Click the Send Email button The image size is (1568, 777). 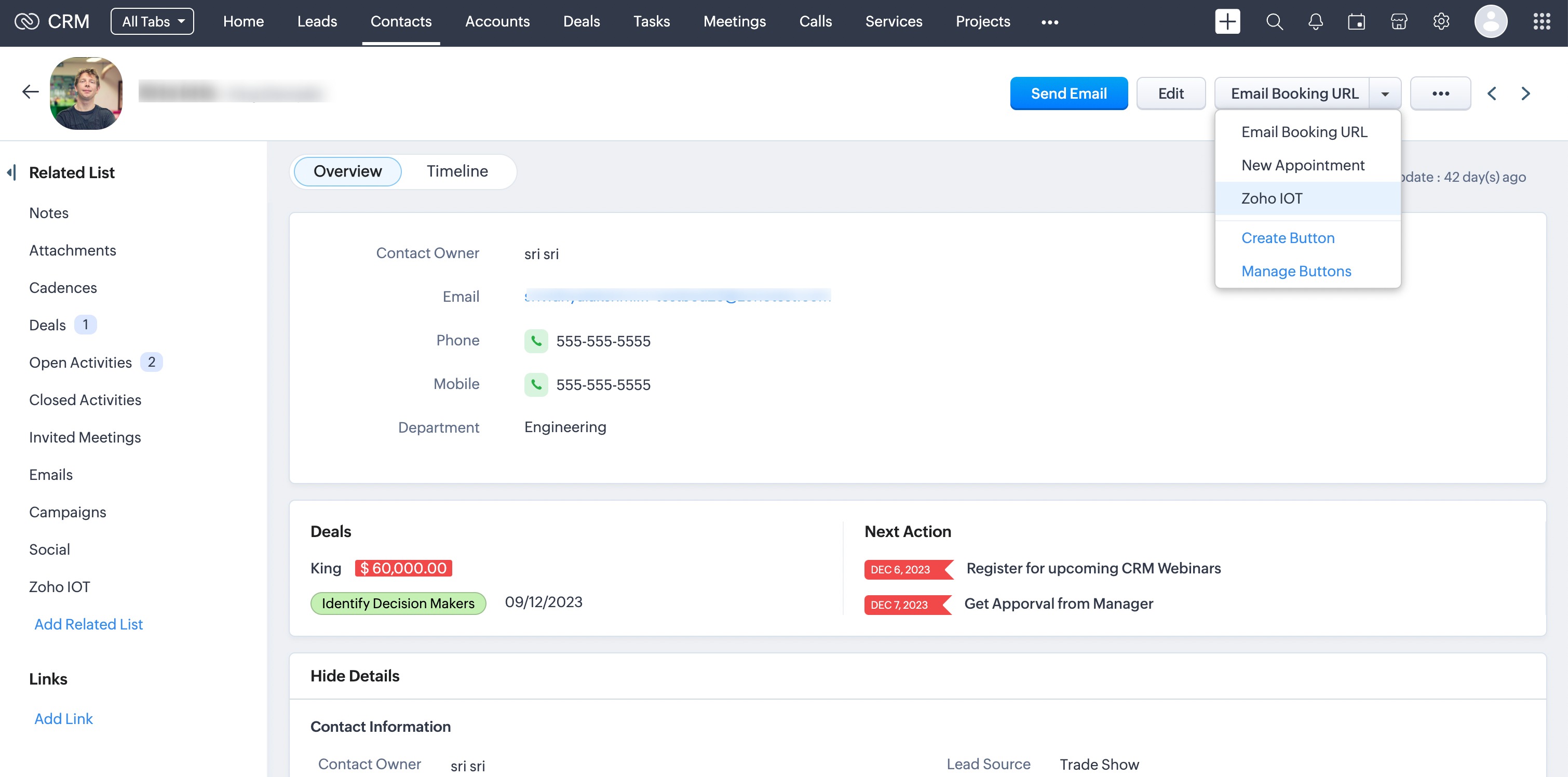tap(1068, 94)
